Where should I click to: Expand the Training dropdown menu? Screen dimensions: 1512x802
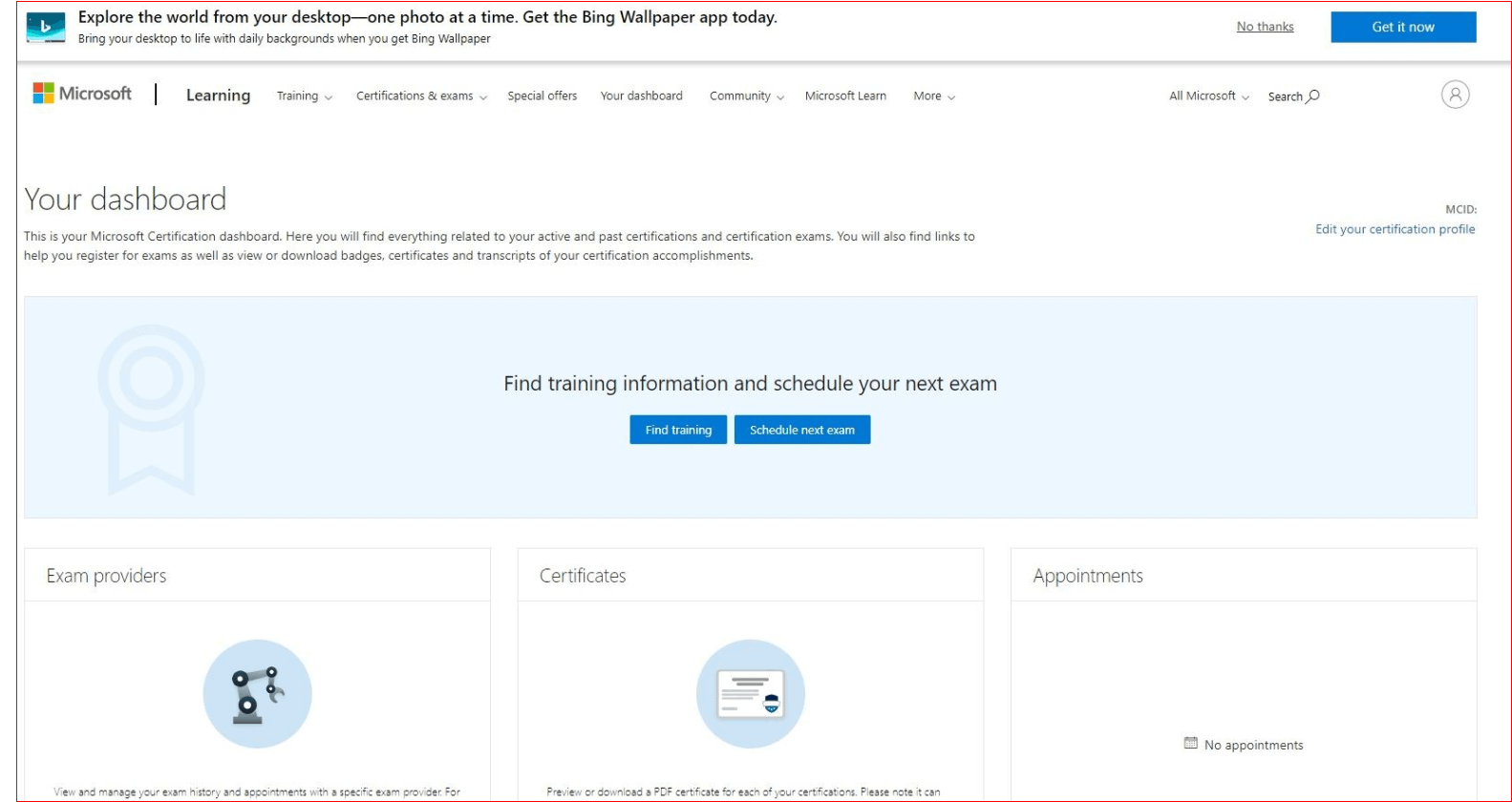305,96
